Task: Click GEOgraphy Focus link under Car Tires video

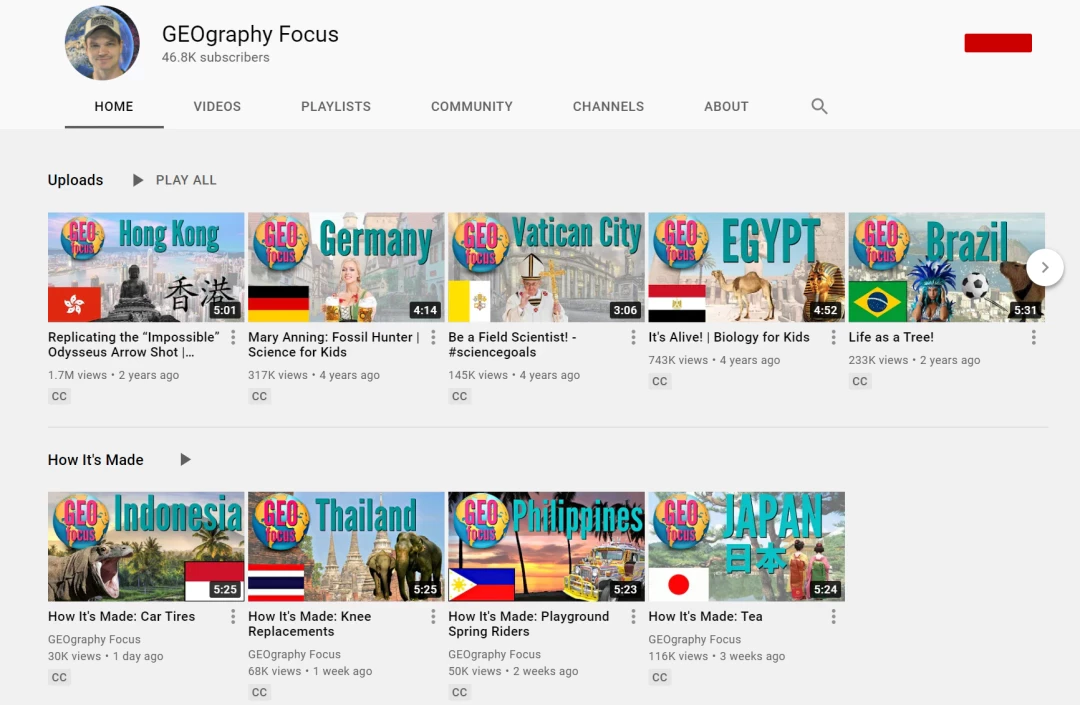Action: point(94,640)
